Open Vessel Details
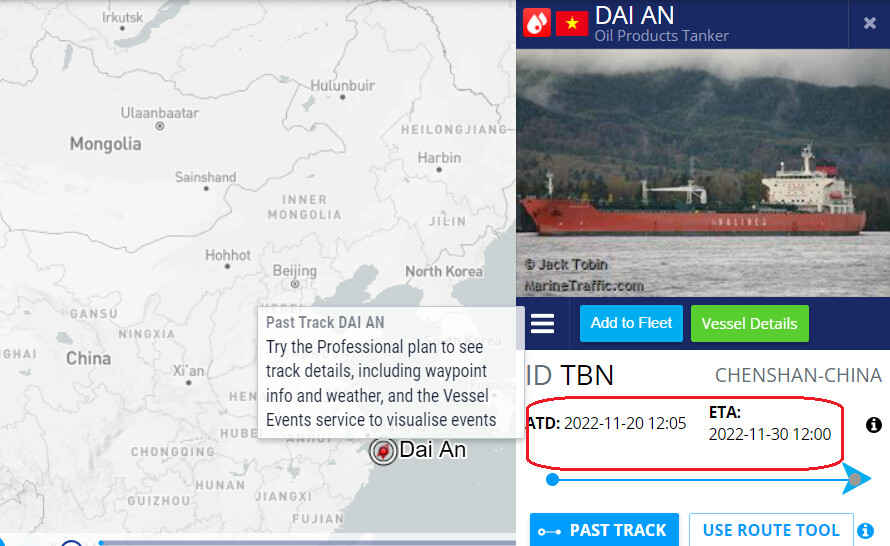The image size is (890, 546). pyautogui.click(x=749, y=324)
